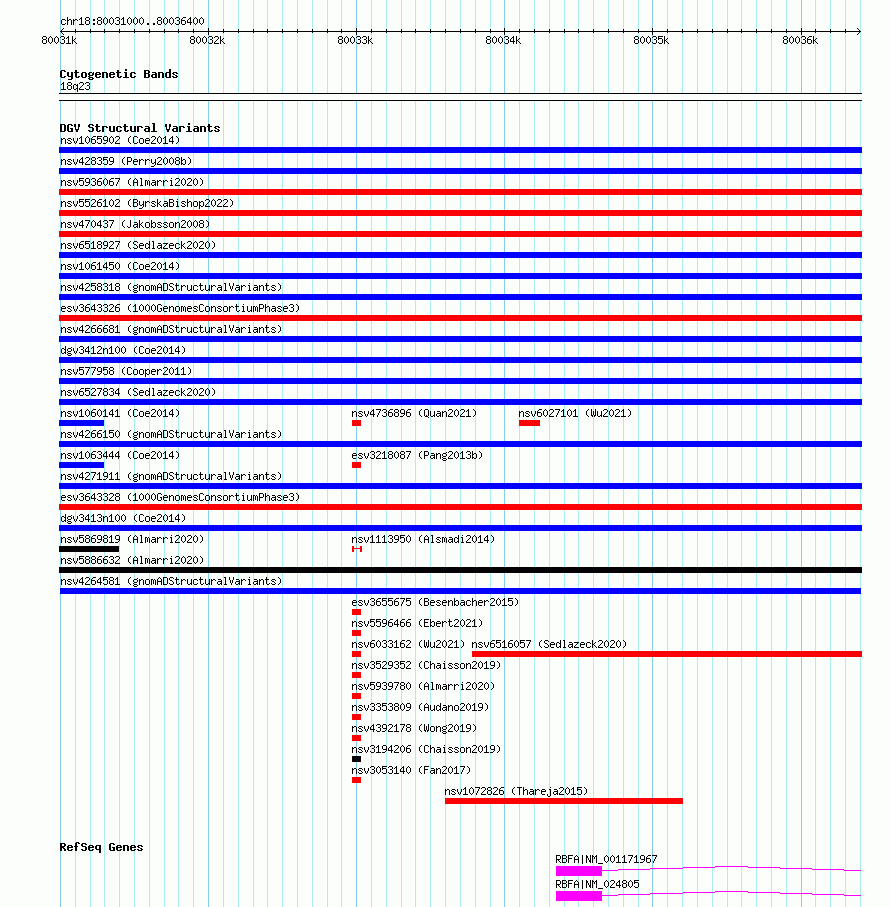Open nsv4264581 gnomAD variant label

coord(171,581)
